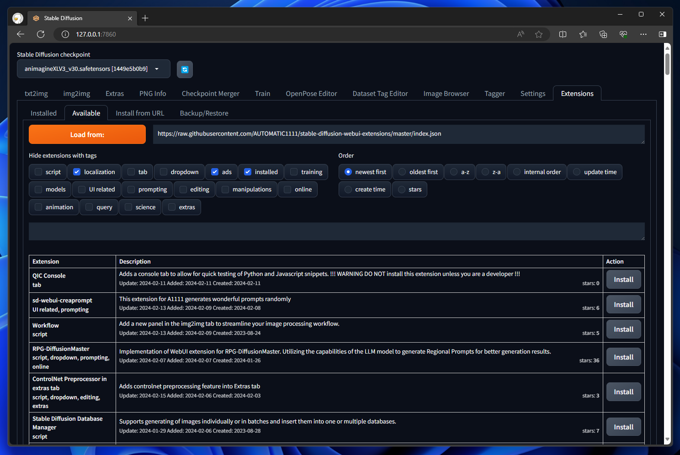Reload the page with refresh icon

click(x=41, y=34)
